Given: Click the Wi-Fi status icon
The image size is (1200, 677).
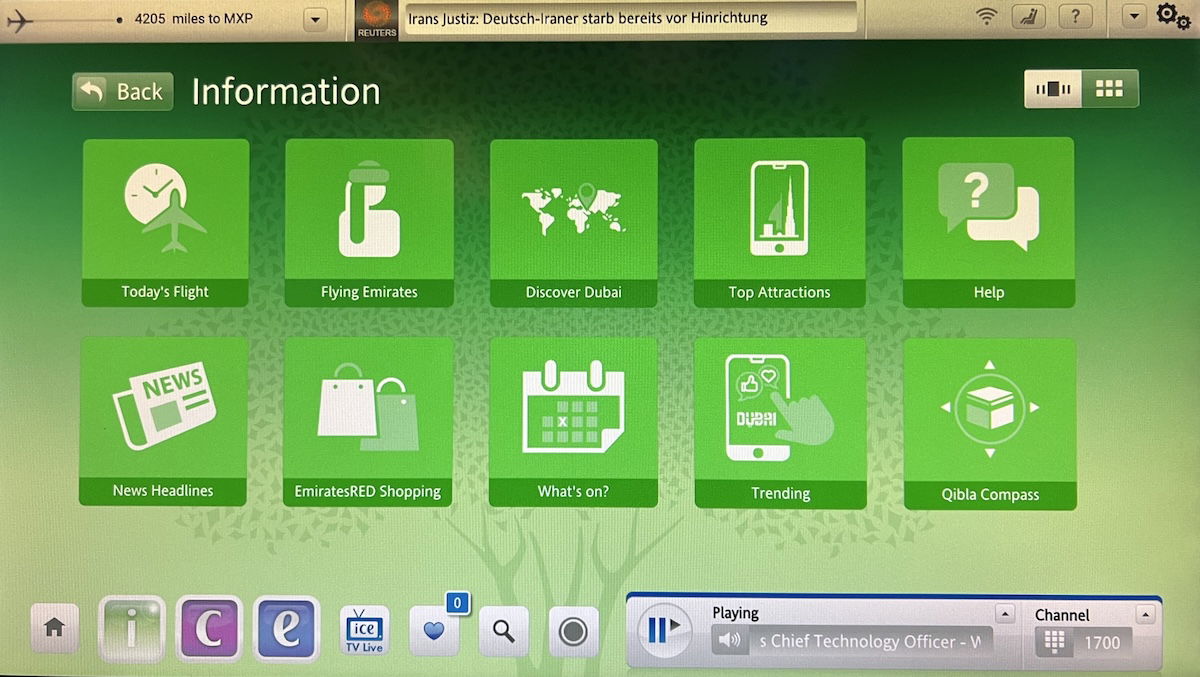Looking at the screenshot, I should (987, 16).
